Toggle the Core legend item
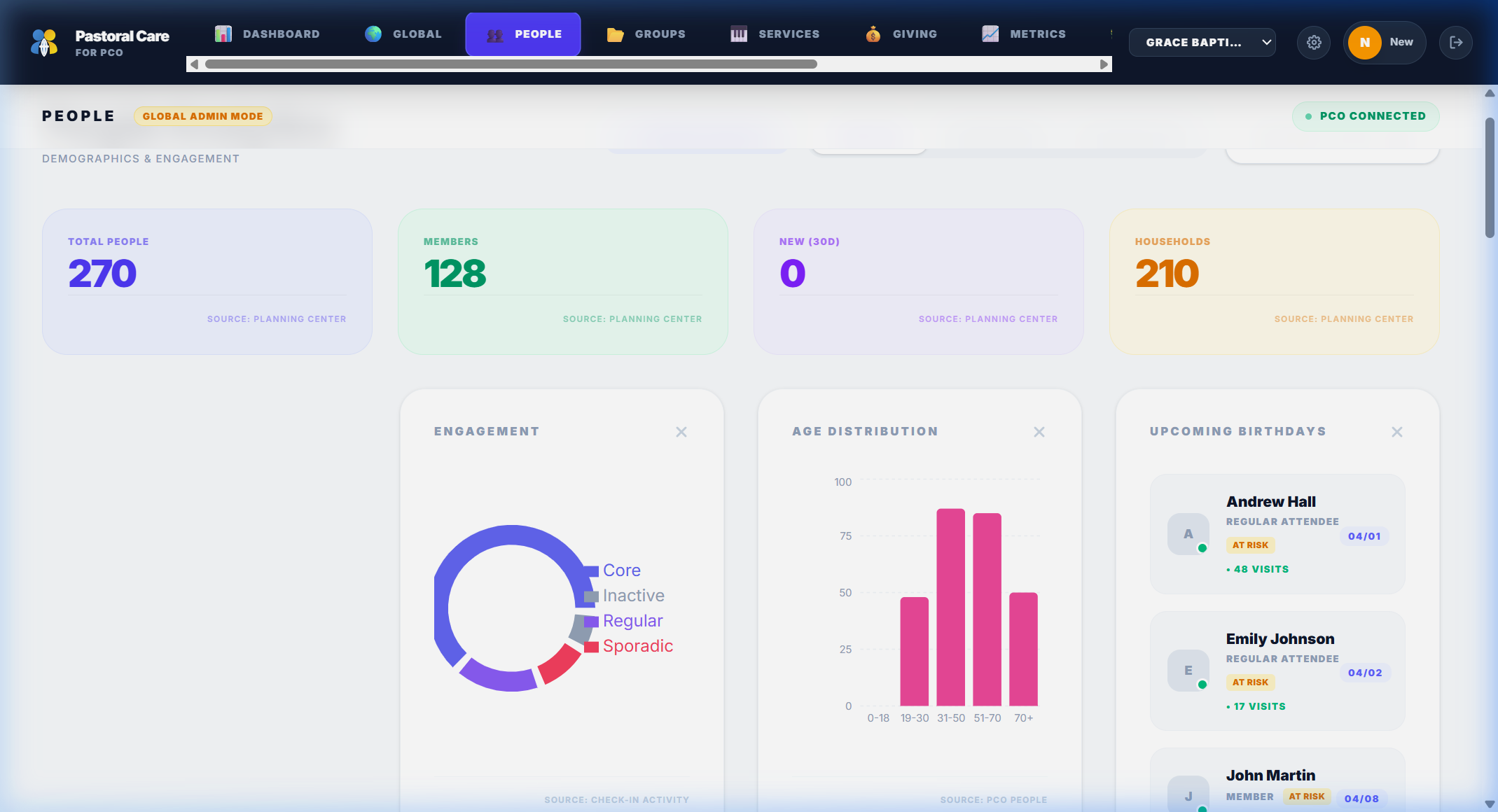This screenshot has width=1498, height=812. tap(620, 570)
